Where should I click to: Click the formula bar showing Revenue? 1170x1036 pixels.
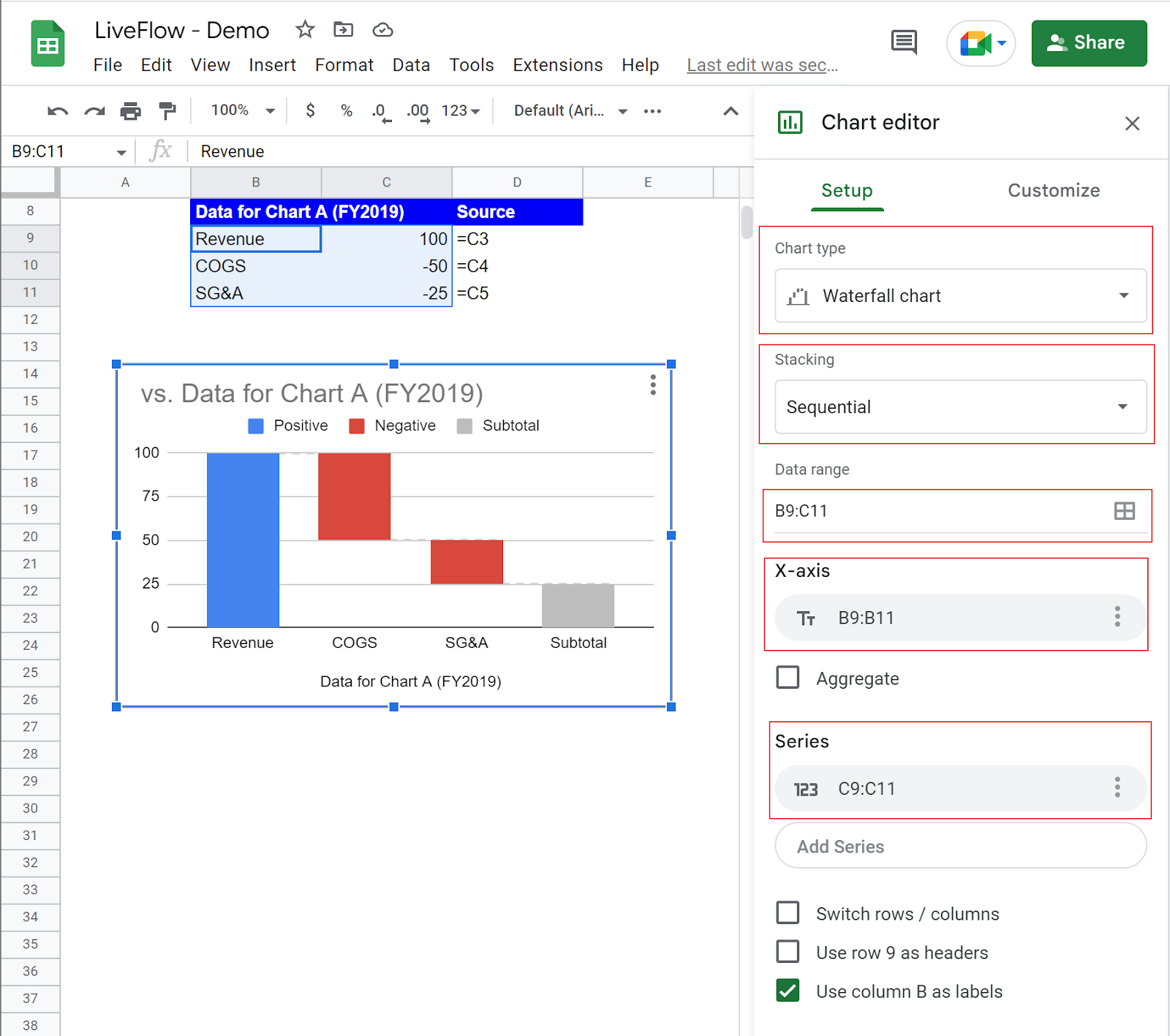click(x=472, y=151)
